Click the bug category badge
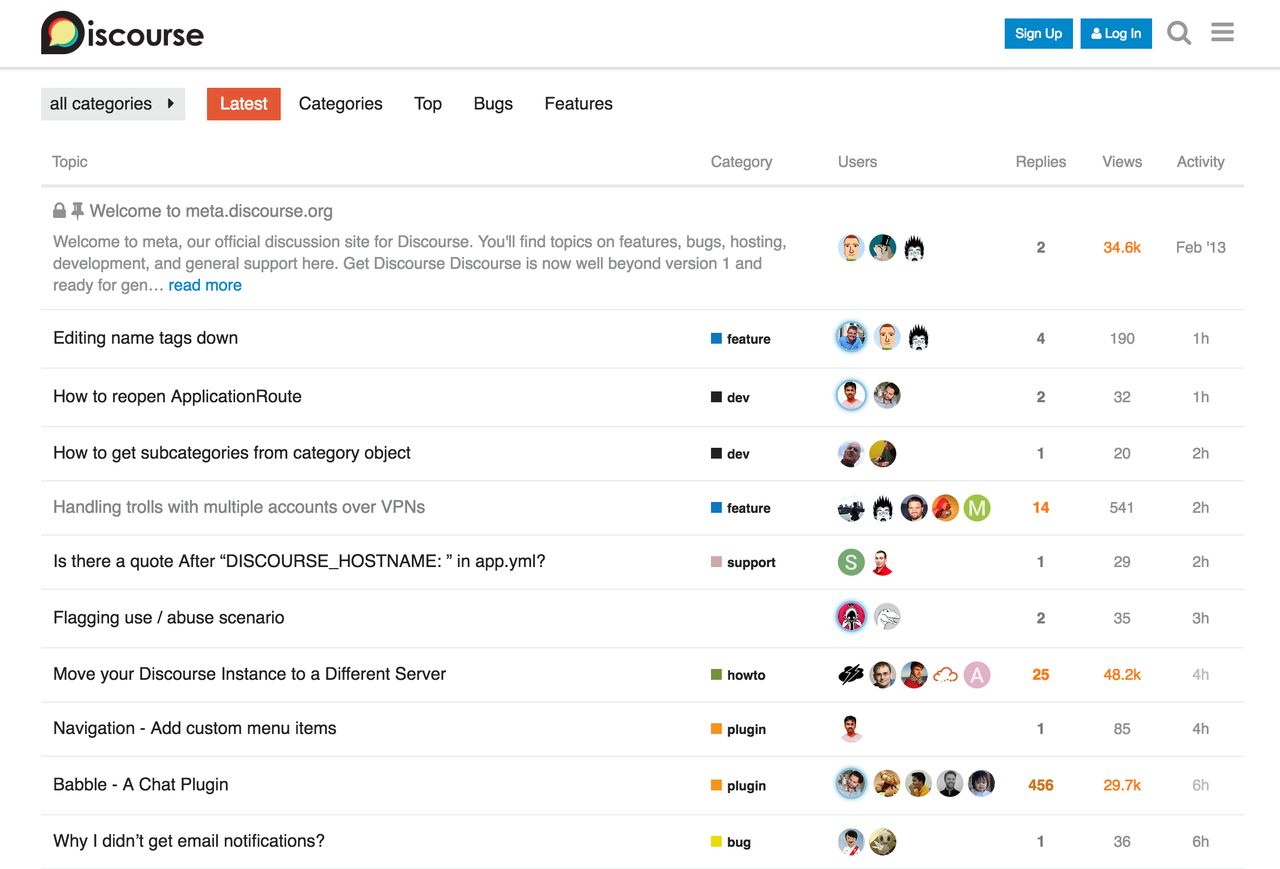Viewport: 1280px width, 869px height. click(731, 842)
